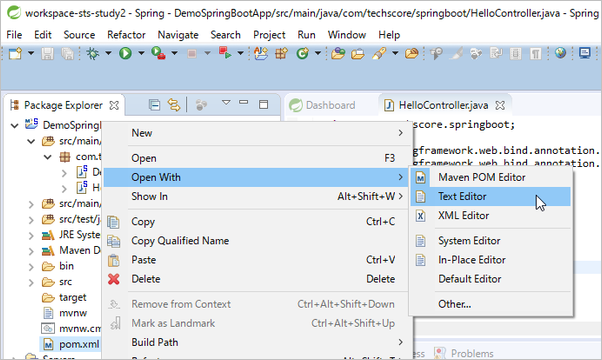Click the green Run button

tap(125, 53)
